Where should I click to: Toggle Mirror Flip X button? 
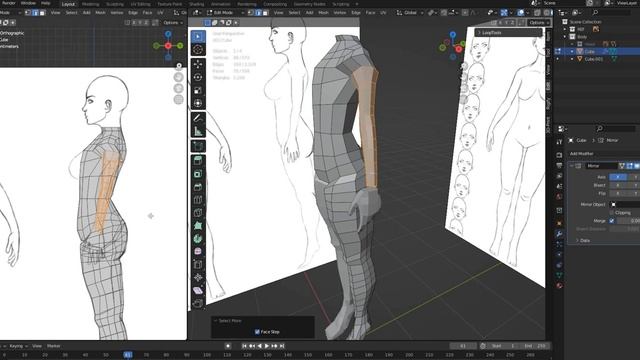618,193
